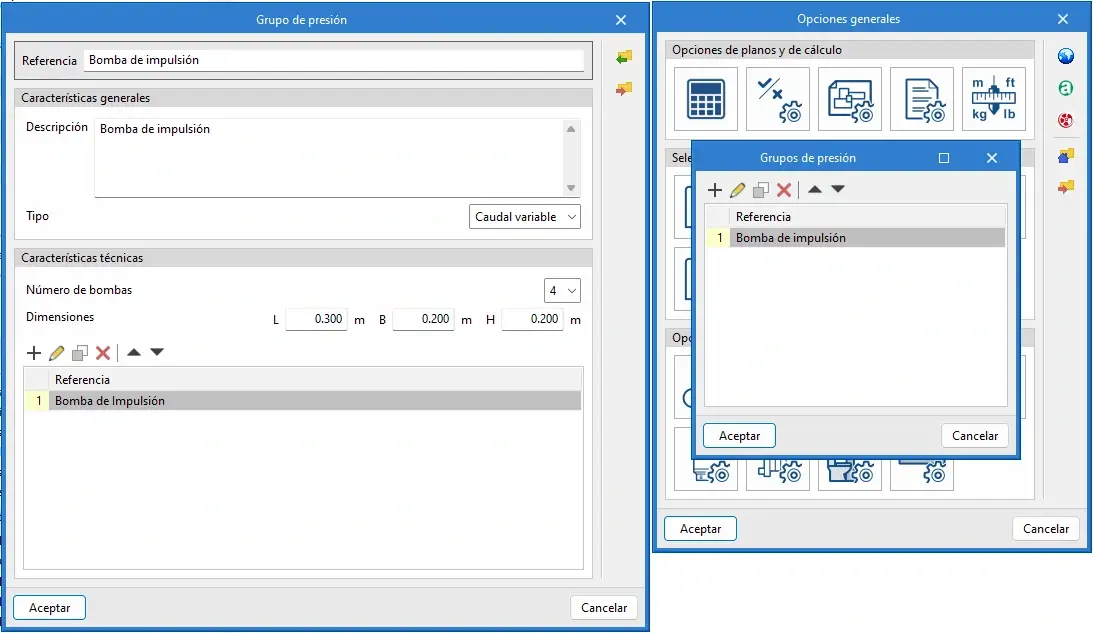
Task: Accept the Grupo de presión dialog
Action: click(49, 607)
